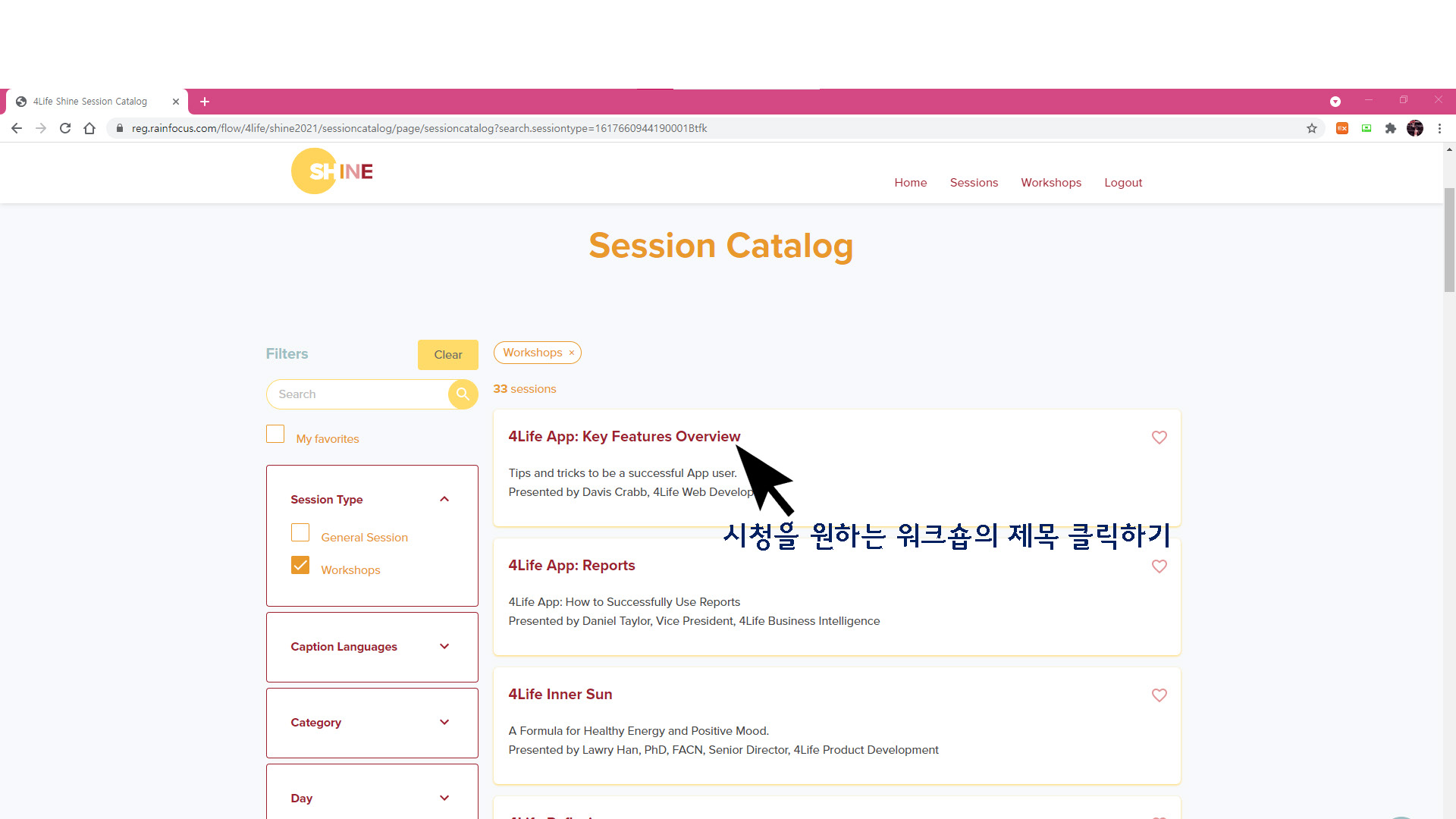Viewport: 1456px width, 819px height.
Task: Collapse the Session Type filter
Action: point(444,499)
